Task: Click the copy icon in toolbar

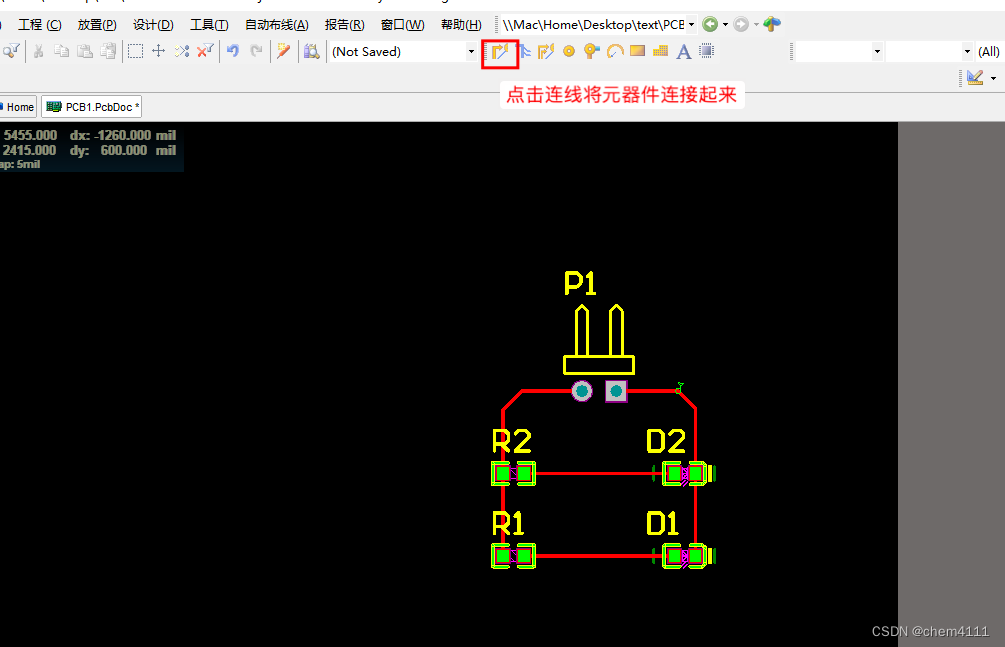Action: 62,51
